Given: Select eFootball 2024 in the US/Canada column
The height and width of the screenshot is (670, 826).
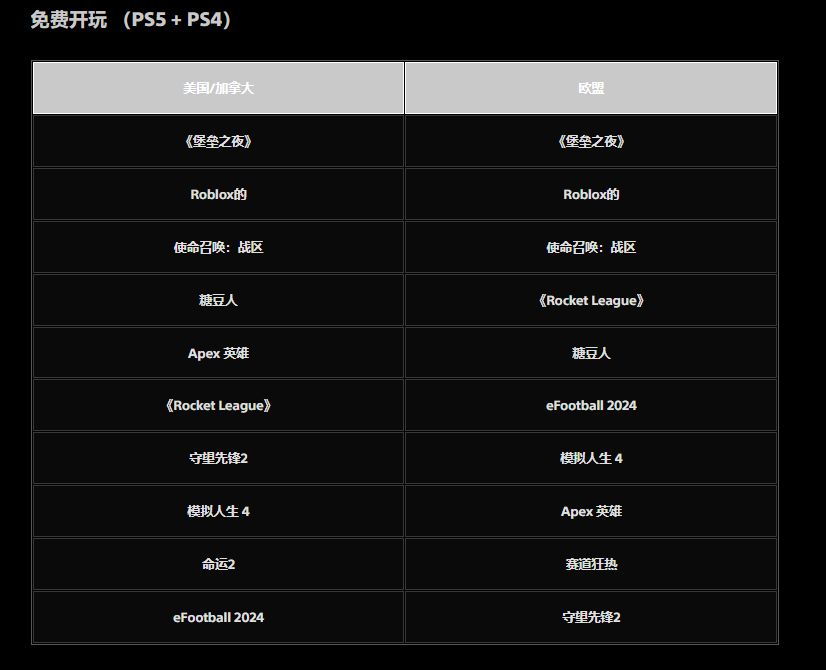Looking at the screenshot, I should coord(218,617).
